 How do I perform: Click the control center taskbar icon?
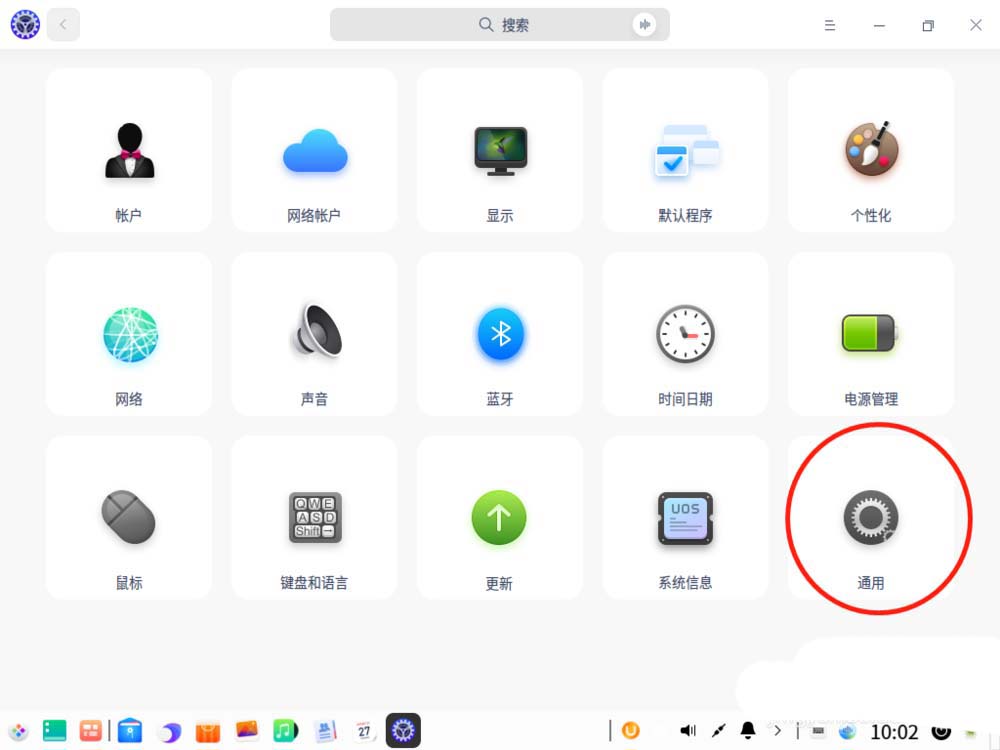tap(403, 730)
